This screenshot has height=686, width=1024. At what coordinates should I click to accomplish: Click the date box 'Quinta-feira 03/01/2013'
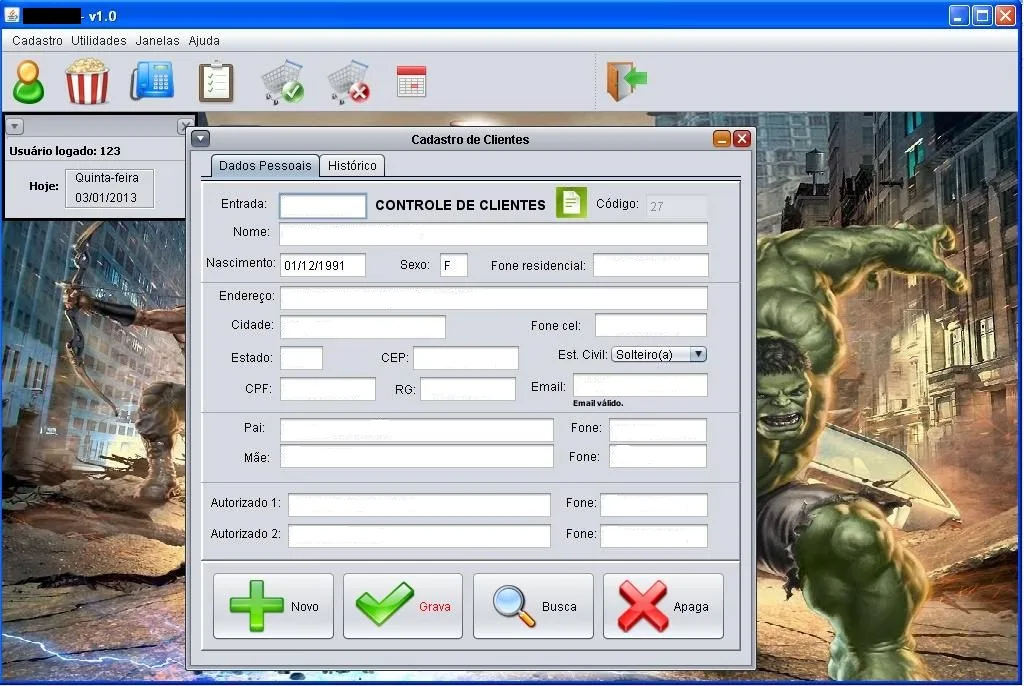(109, 188)
